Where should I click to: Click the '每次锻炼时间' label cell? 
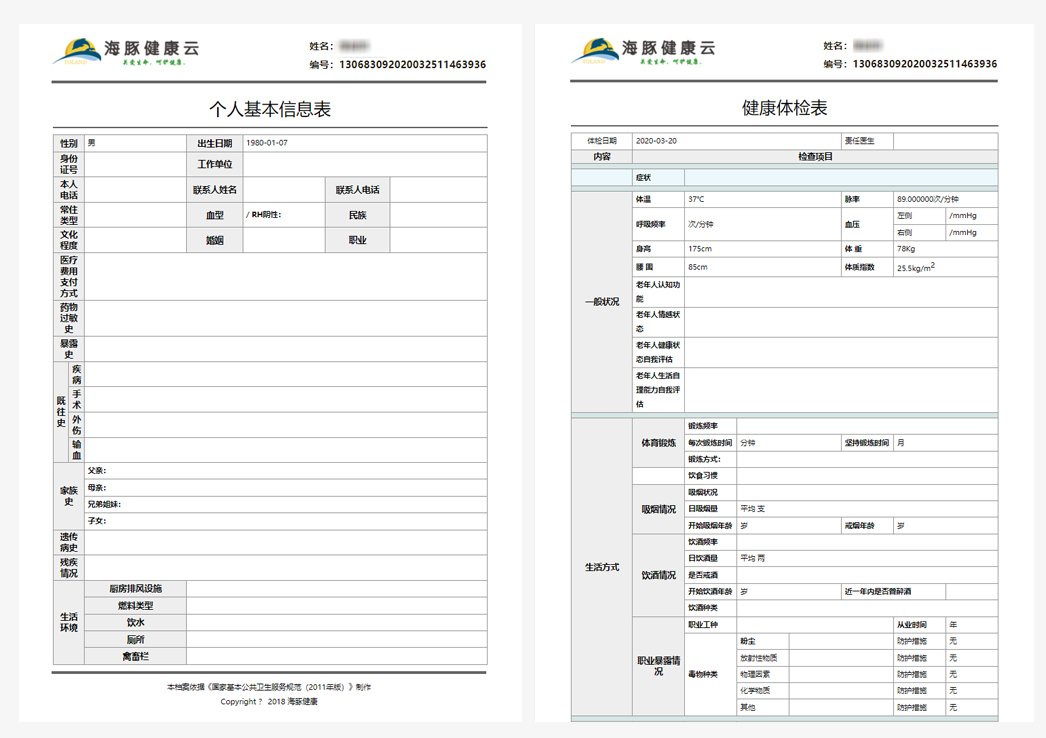click(710, 442)
